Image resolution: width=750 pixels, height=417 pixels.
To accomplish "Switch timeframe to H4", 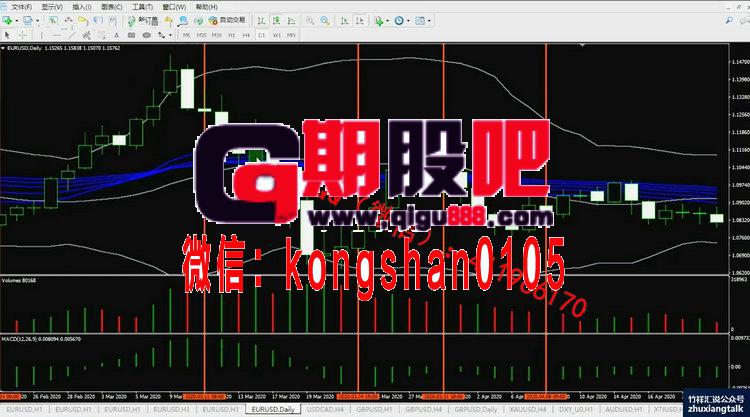I will pyautogui.click(x=246, y=35).
